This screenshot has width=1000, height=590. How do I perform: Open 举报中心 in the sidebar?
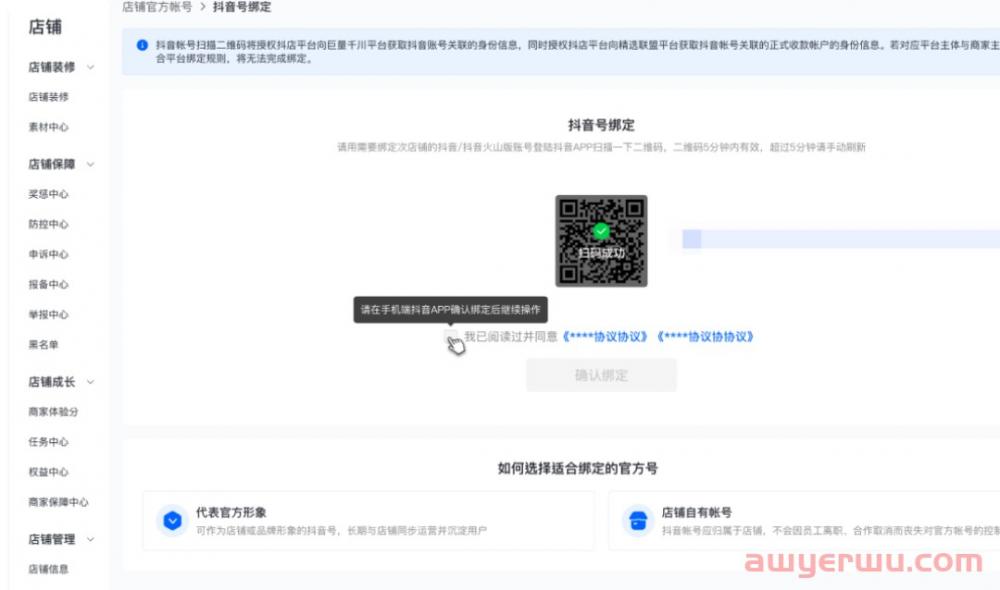48,314
